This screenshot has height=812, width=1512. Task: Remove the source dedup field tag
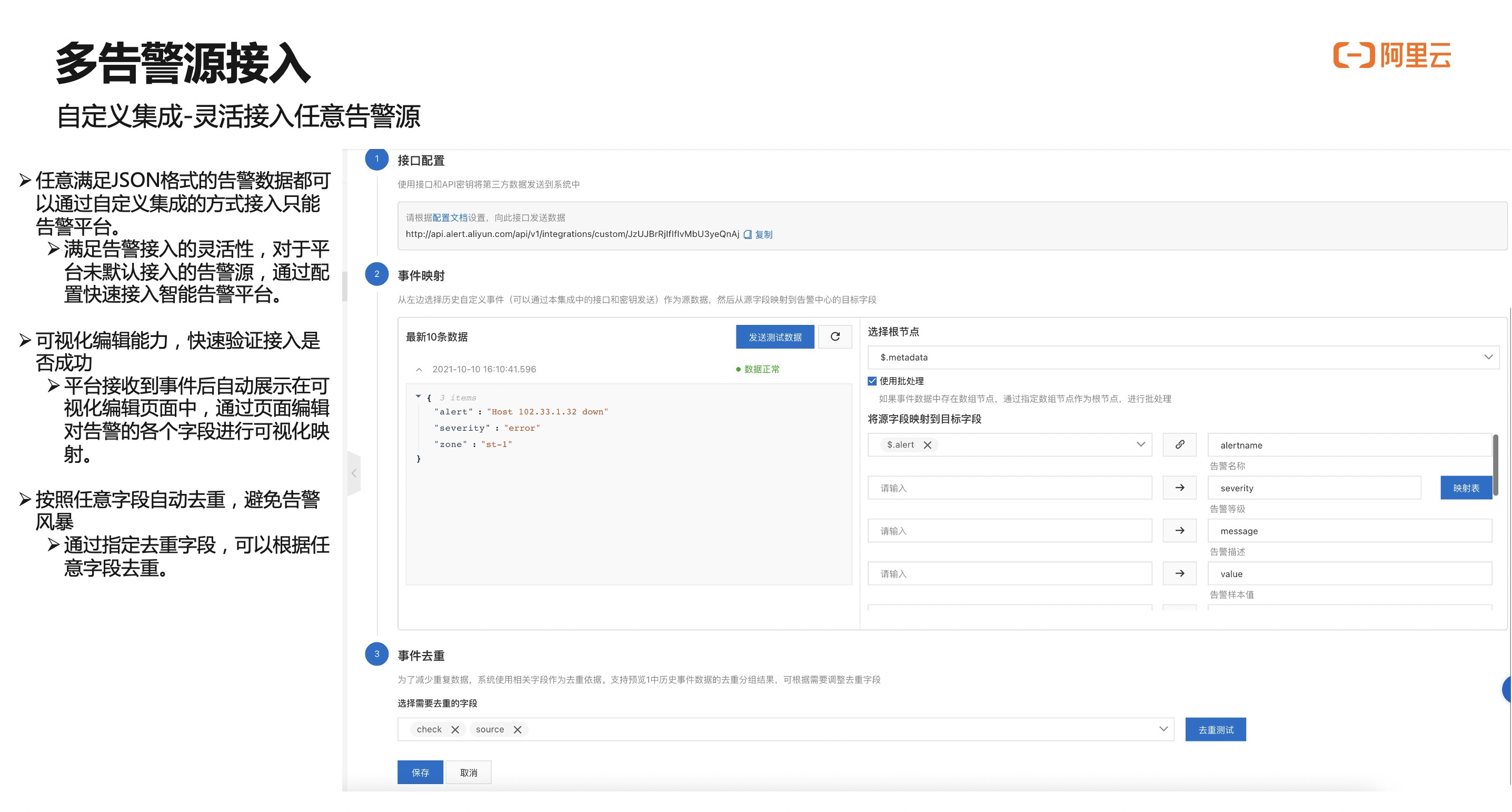pyautogui.click(x=517, y=729)
